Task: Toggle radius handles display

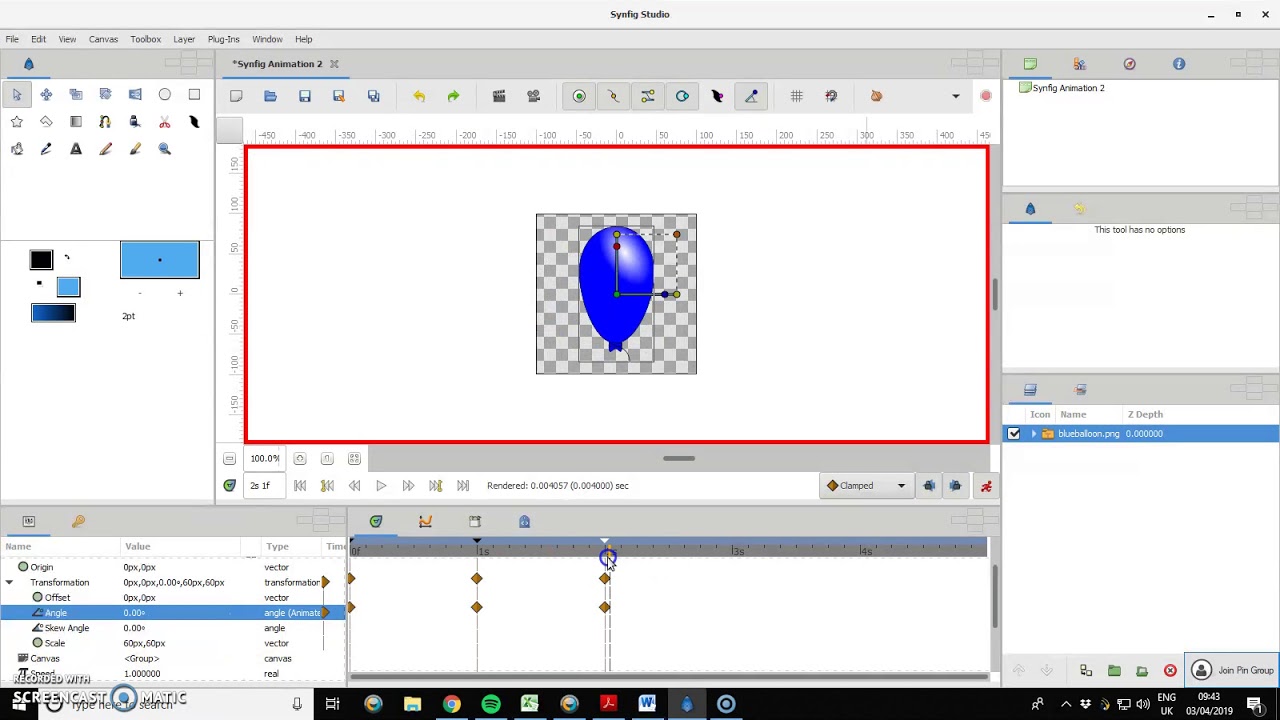Action: click(682, 96)
